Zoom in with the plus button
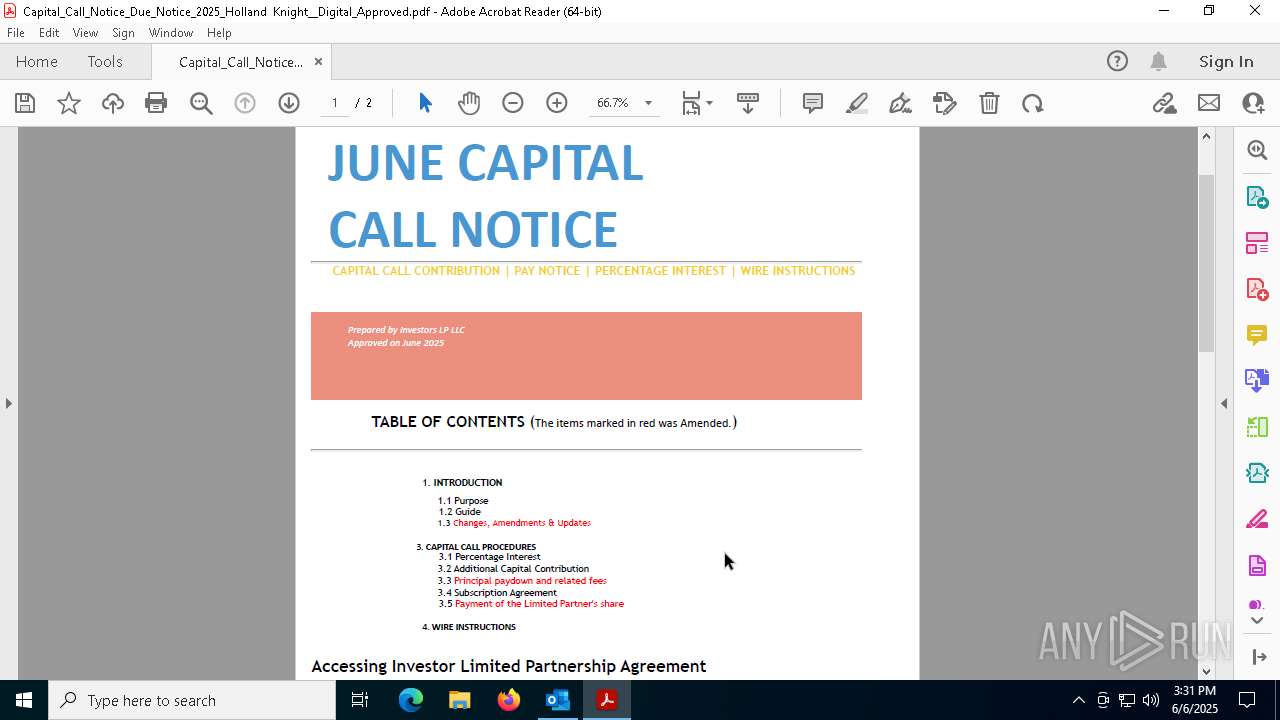1280x720 pixels. point(557,103)
